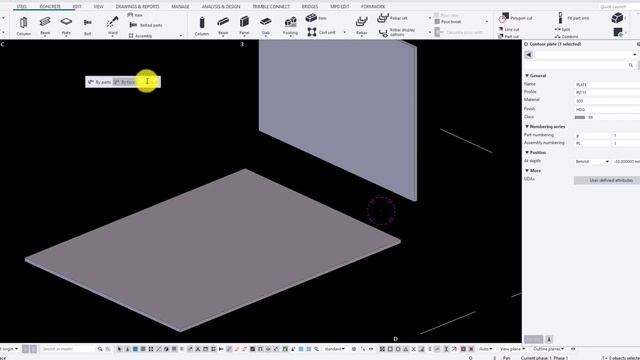Click the Profile field
The image size is (640, 360).
click(x=607, y=93)
